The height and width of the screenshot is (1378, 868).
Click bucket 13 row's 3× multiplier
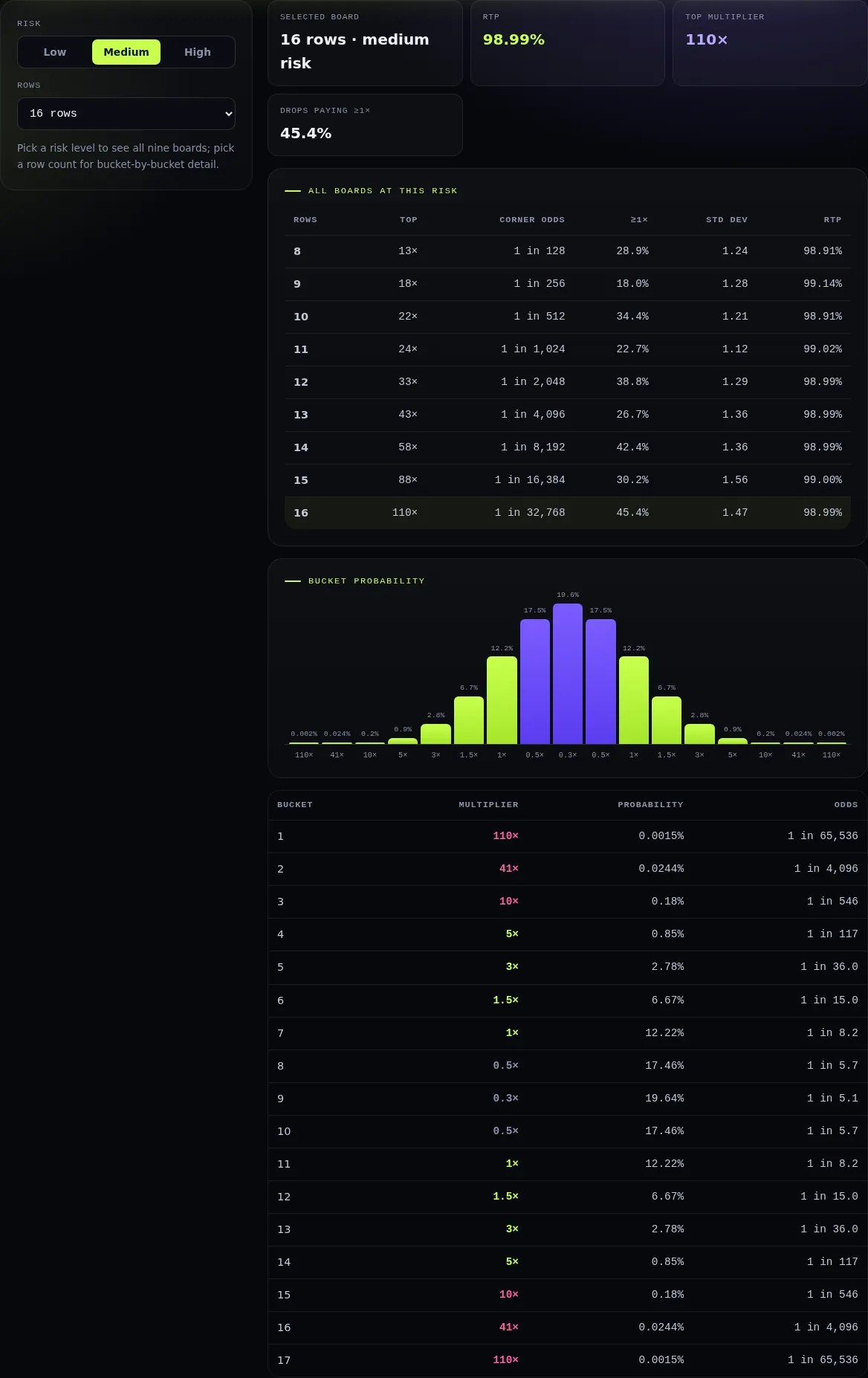tap(512, 1229)
